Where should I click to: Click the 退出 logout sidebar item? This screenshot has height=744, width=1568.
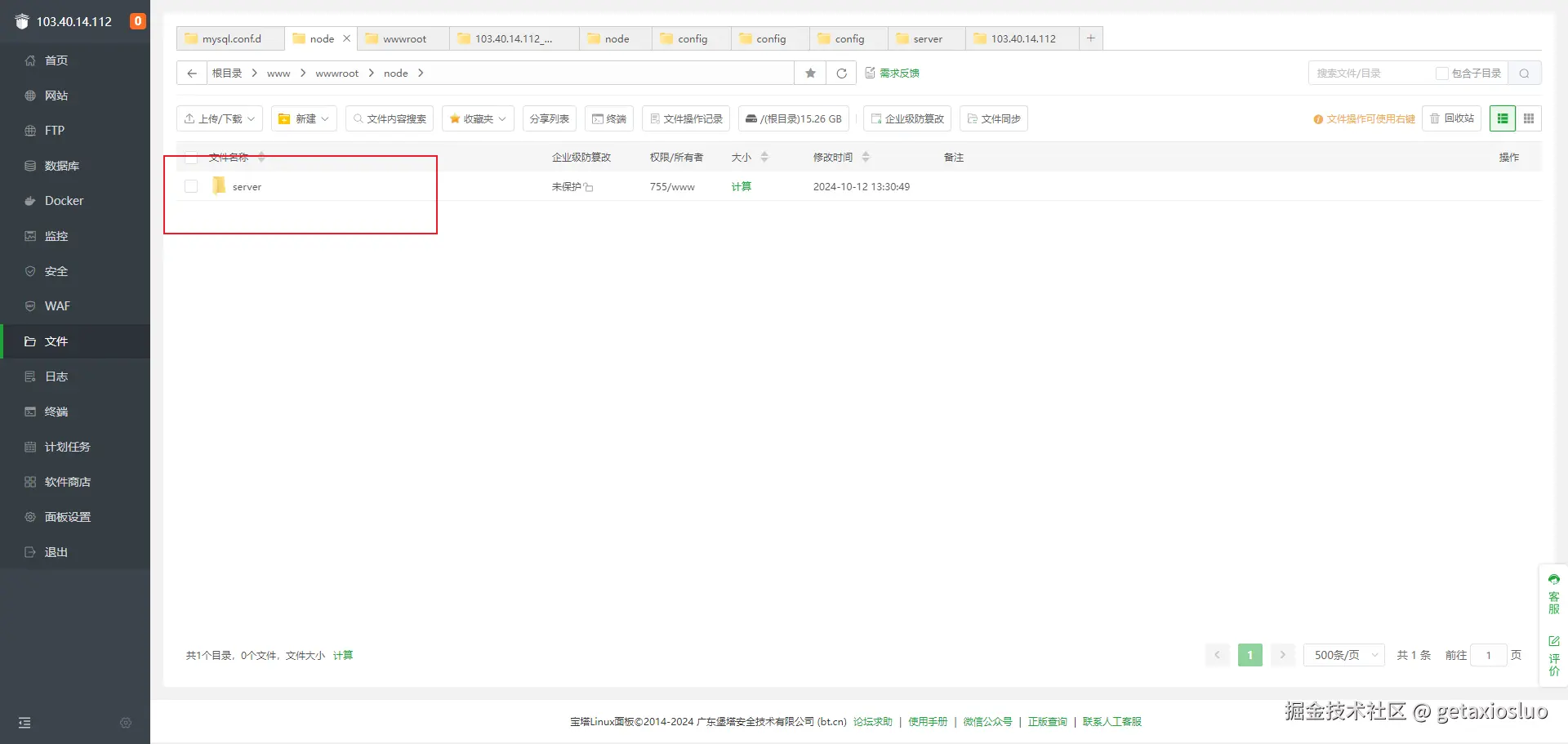point(75,552)
